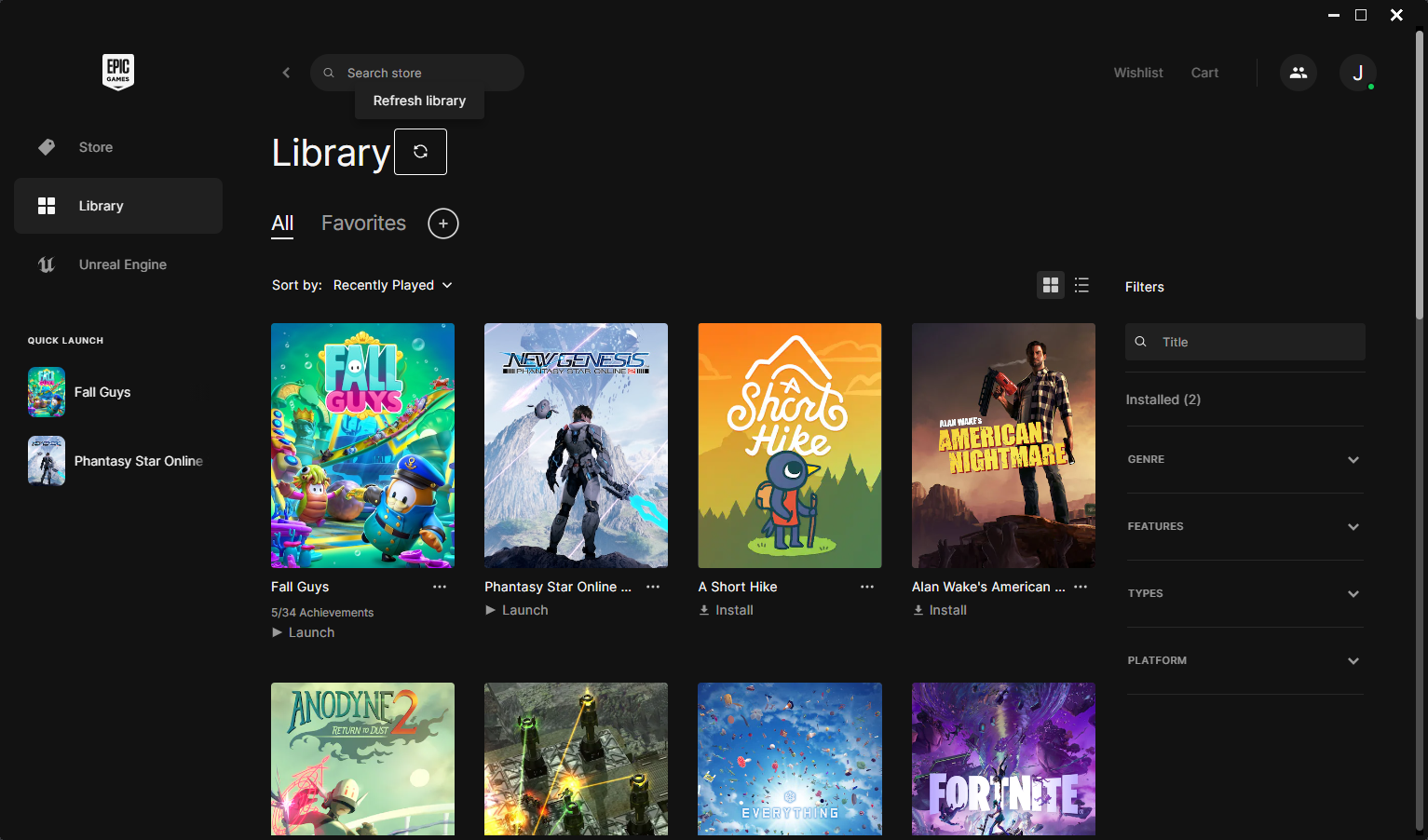Switch to the Favorites tab

tap(363, 224)
